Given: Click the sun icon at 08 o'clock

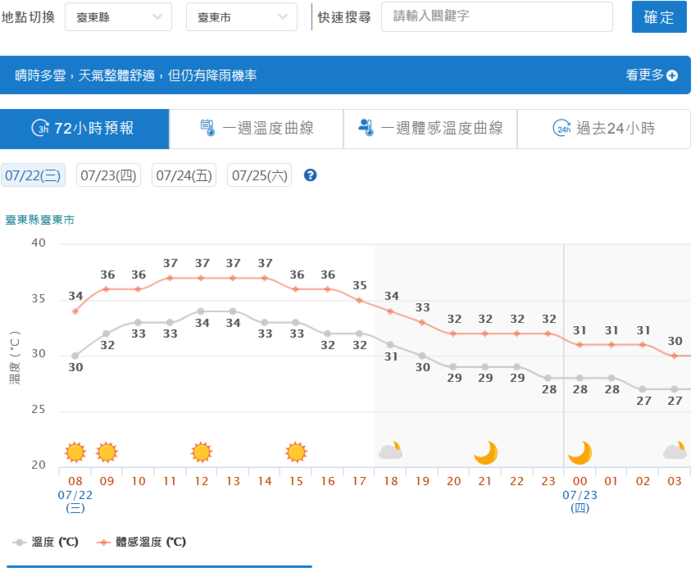Looking at the screenshot, I should tap(75, 452).
